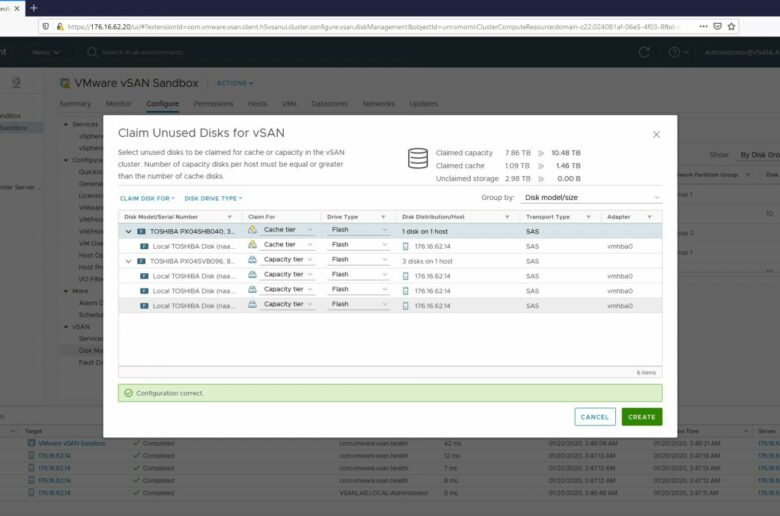Image resolution: width=780 pixels, height=516 pixels.
Task: Click the storage stack icon beside Claimed capacity
Action: point(418,159)
